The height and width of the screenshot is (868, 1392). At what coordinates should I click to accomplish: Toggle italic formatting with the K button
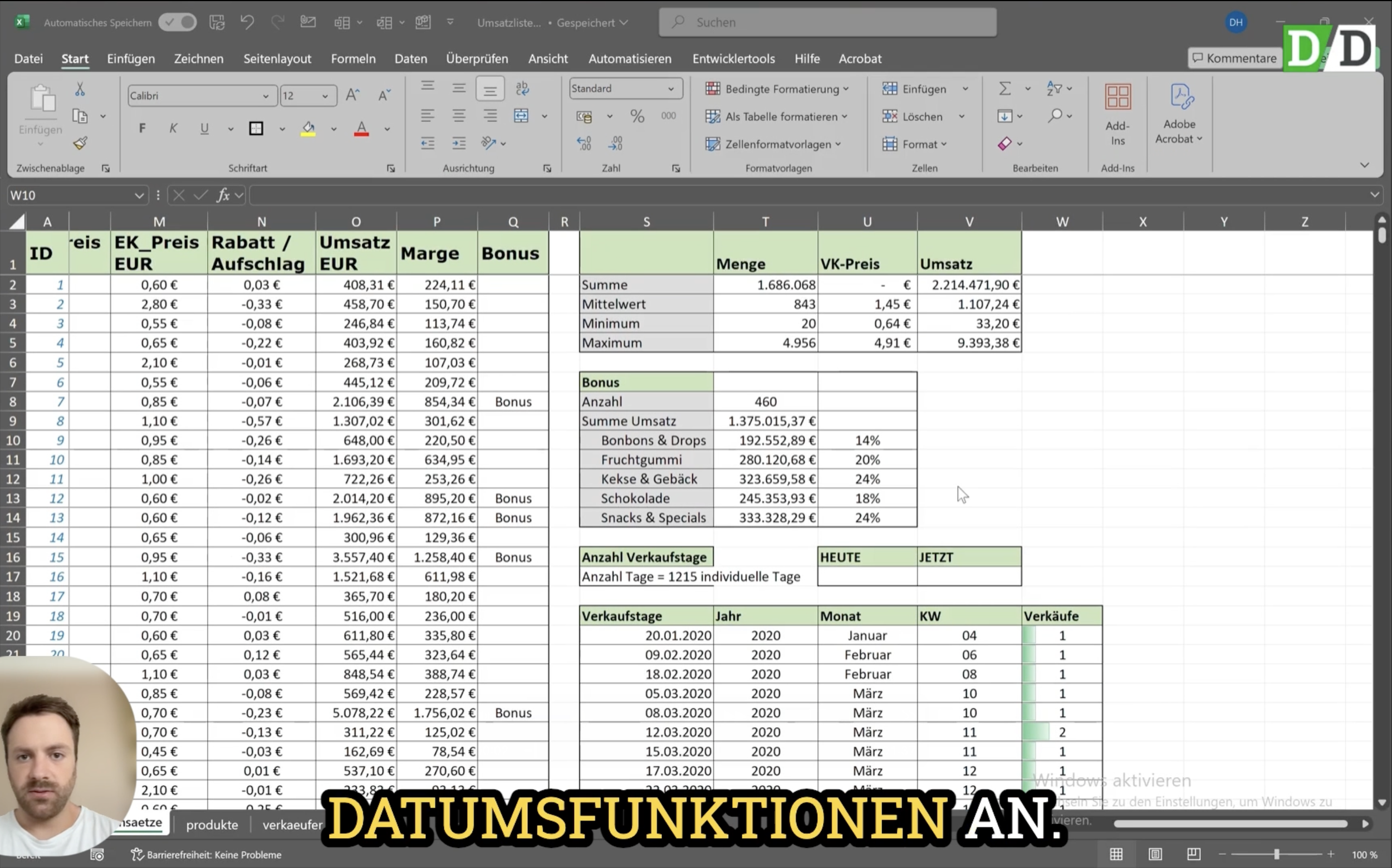tap(173, 129)
